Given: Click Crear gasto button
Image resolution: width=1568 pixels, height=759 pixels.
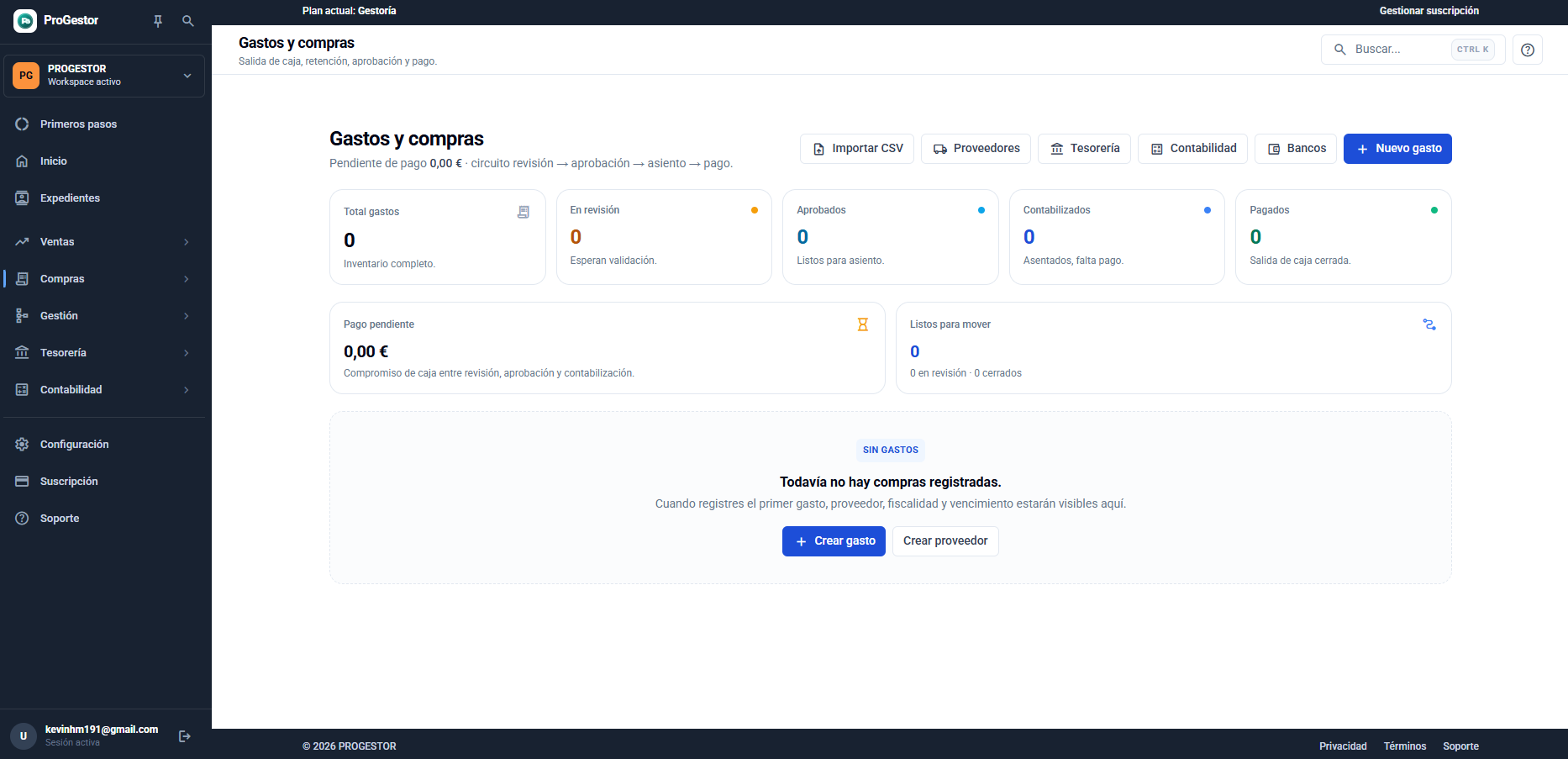Looking at the screenshot, I should (834, 541).
